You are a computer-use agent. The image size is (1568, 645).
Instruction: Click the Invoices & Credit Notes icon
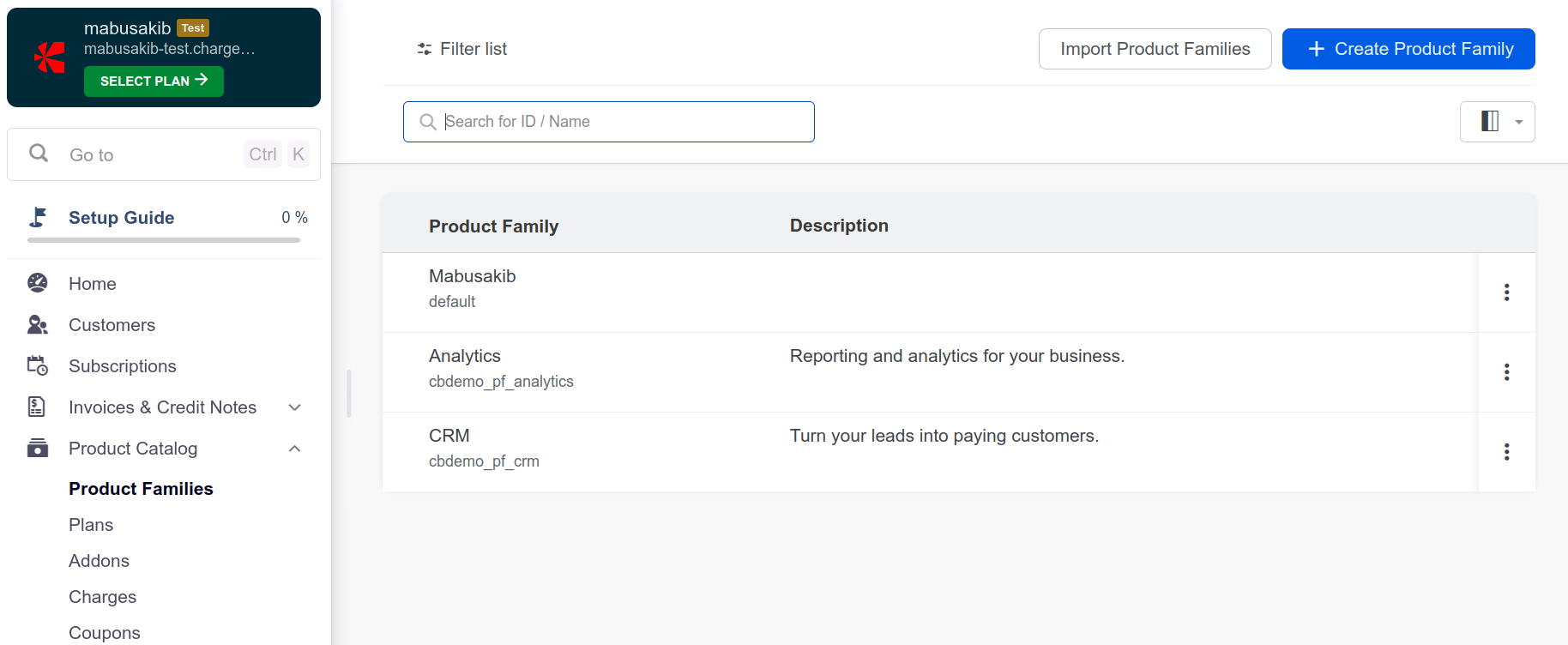(37, 407)
